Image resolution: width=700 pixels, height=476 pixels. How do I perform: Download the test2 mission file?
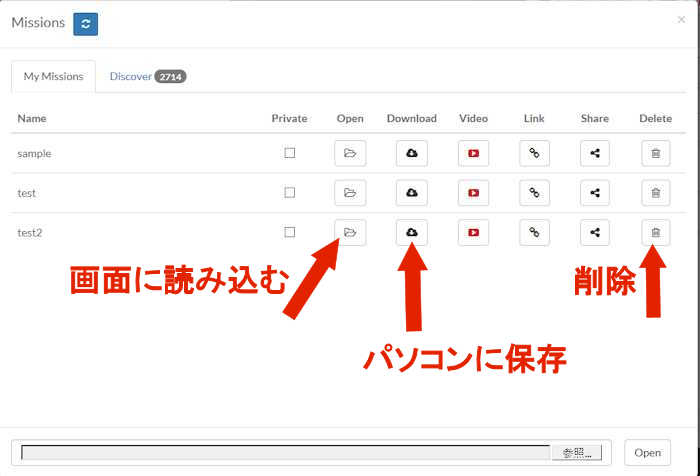(411, 232)
